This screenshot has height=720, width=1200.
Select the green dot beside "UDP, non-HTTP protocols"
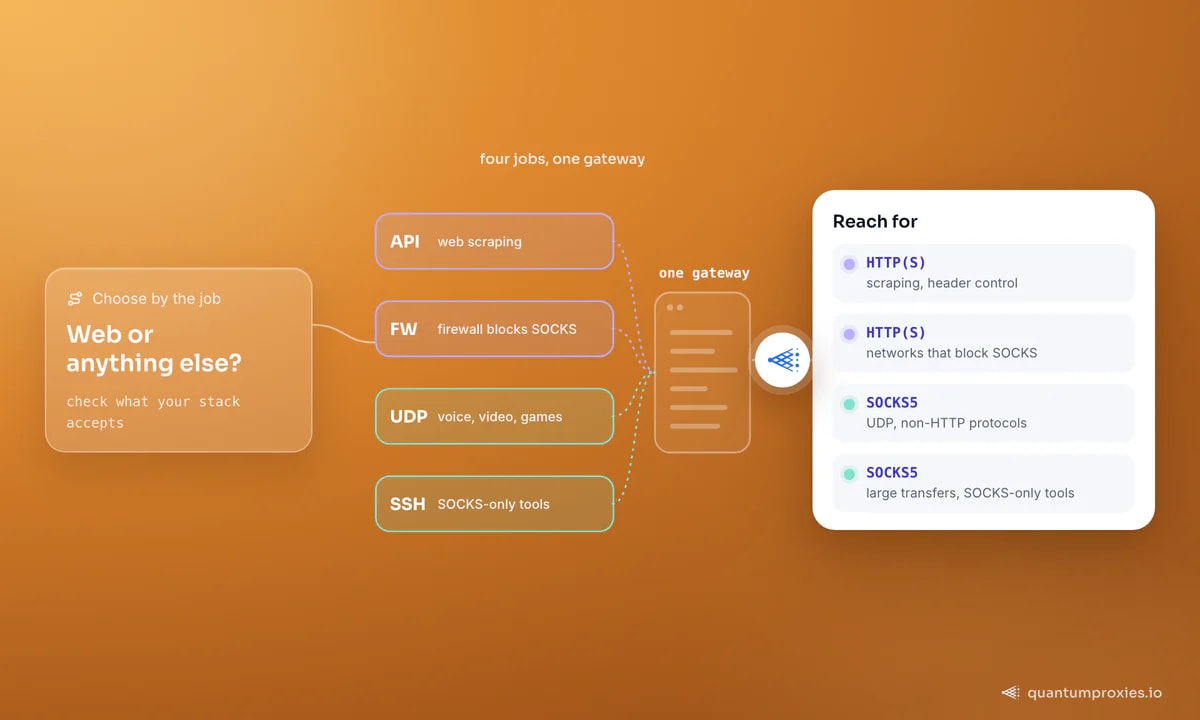coord(849,404)
